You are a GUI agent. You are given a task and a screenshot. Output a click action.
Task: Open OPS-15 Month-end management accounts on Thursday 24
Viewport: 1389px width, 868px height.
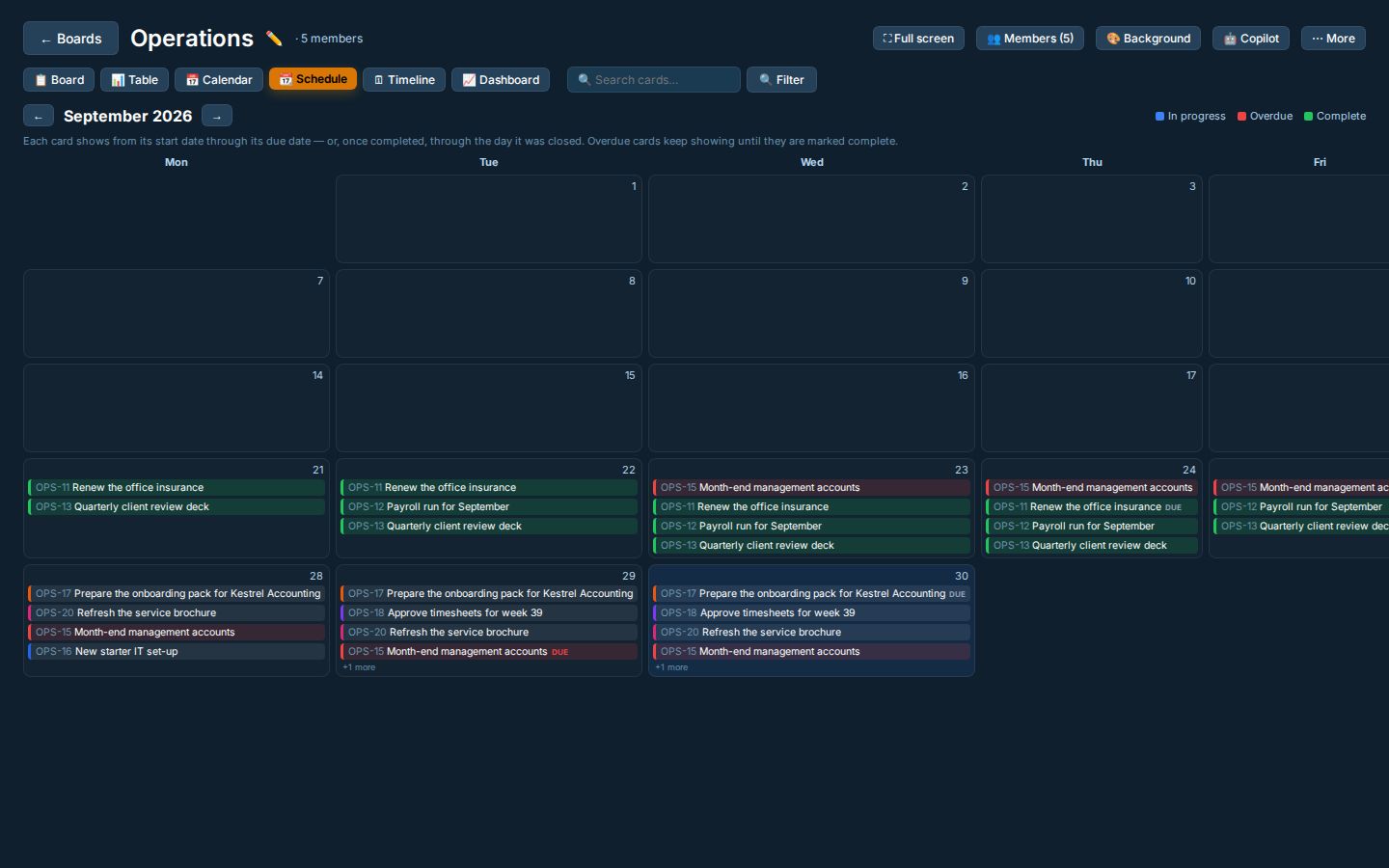[x=1092, y=488]
